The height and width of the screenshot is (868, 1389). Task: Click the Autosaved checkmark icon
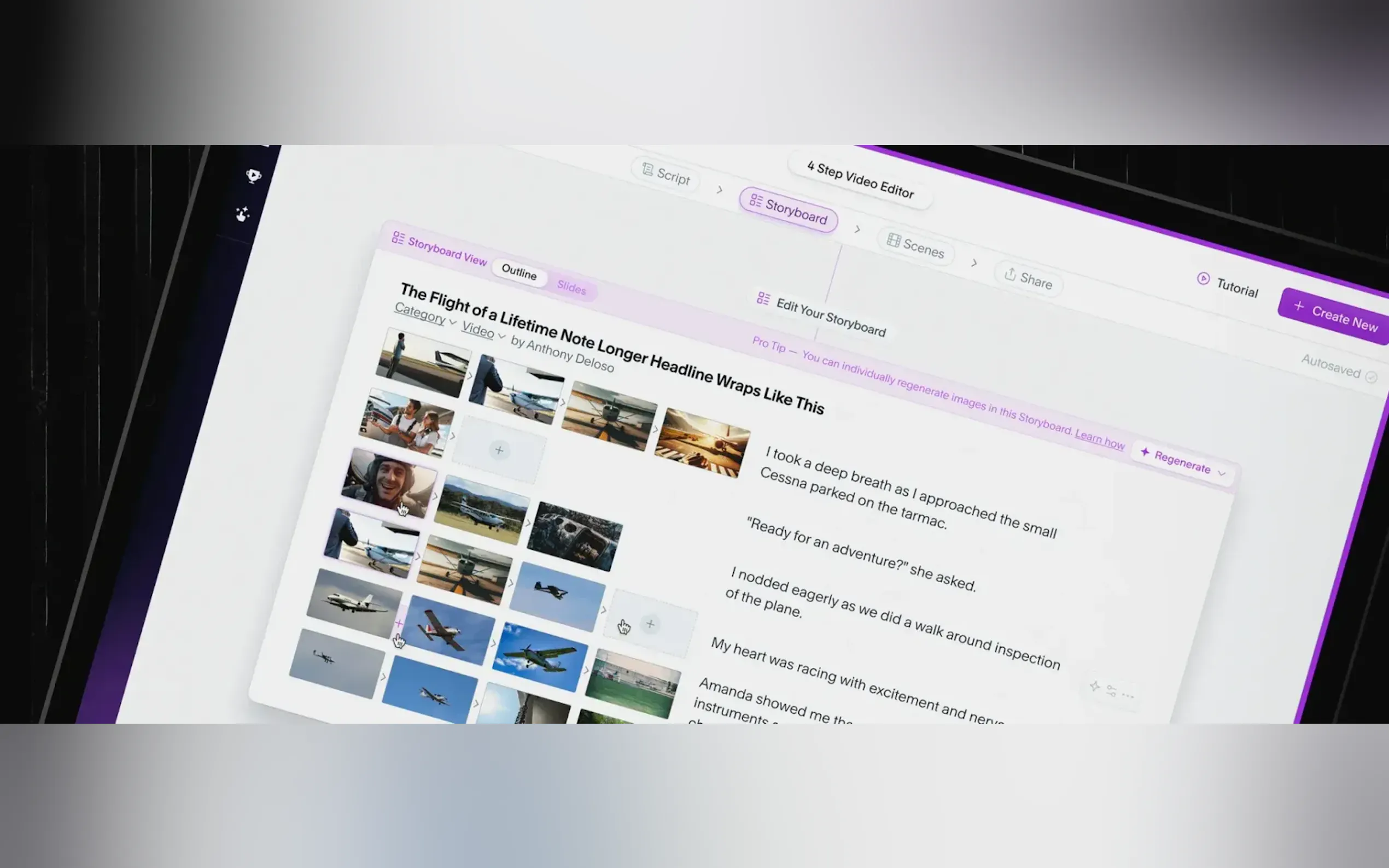[x=1371, y=377]
